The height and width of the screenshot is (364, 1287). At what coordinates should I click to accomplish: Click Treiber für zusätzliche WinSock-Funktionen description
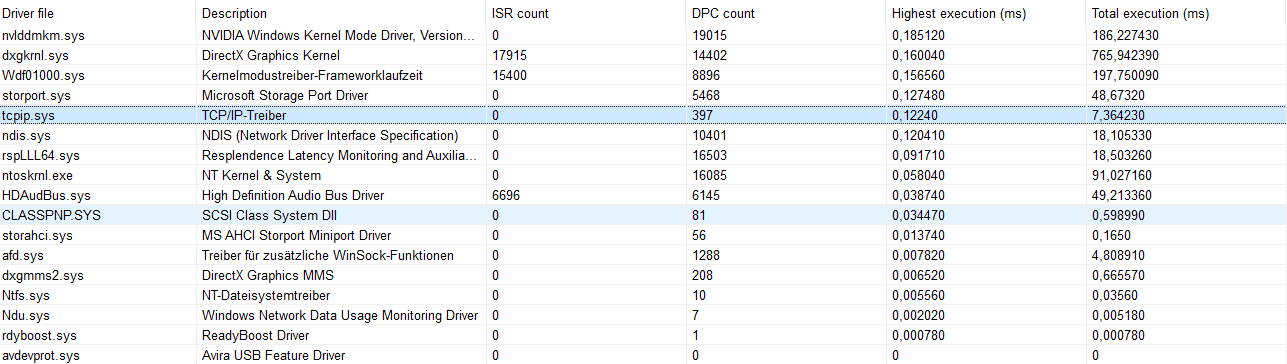[x=328, y=255]
